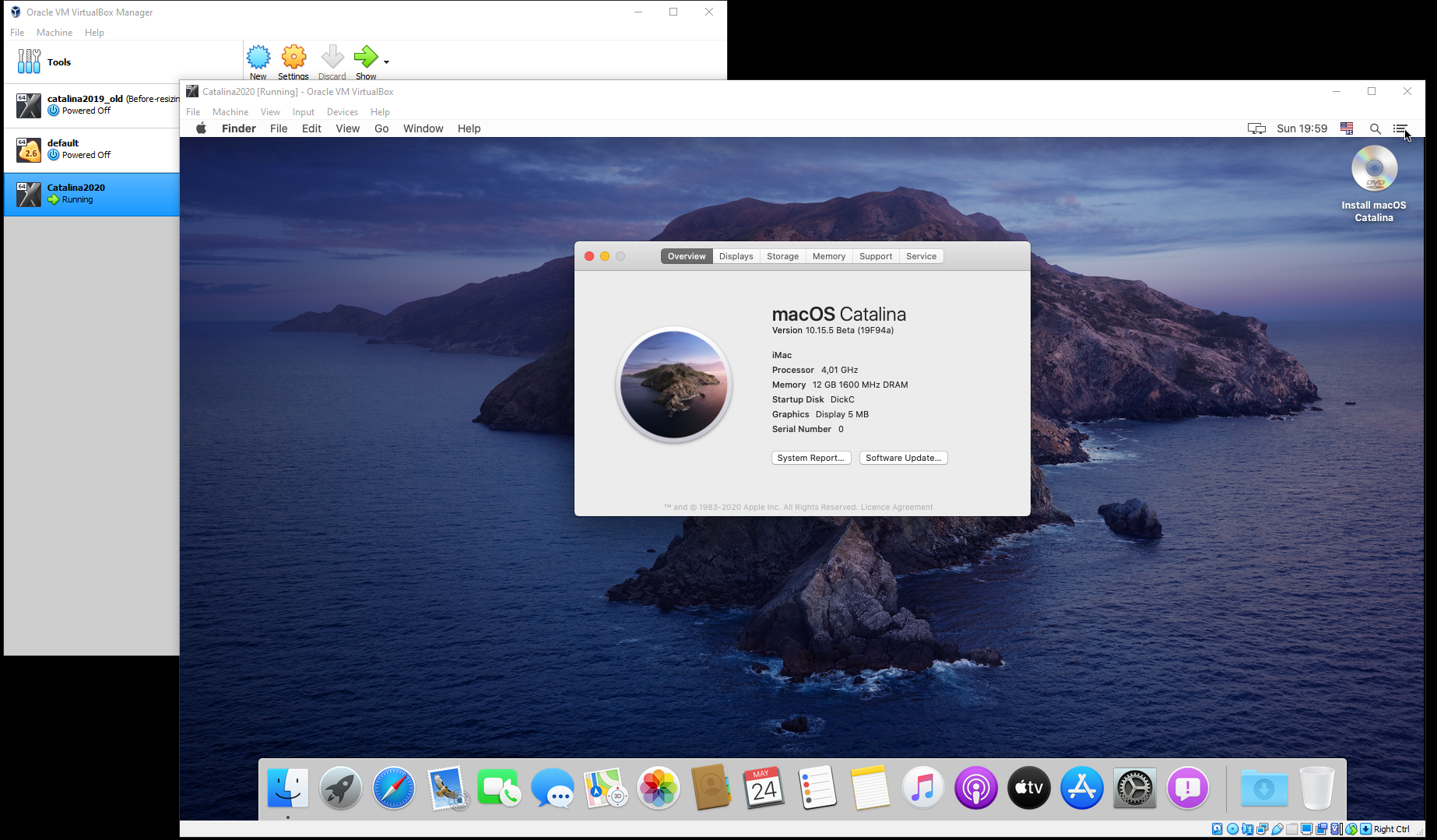This screenshot has width=1437, height=840.
Task: Close the About This Mac window
Action: click(x=589, y=256)
